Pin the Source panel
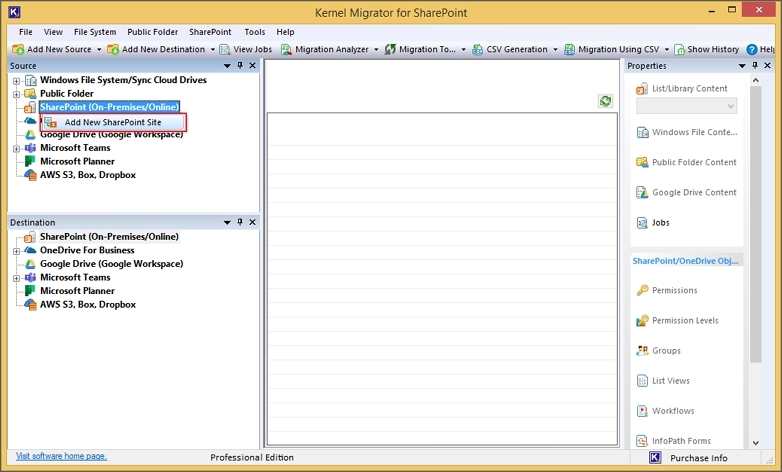This screenshot has height=472, width=782. point(240,65)
